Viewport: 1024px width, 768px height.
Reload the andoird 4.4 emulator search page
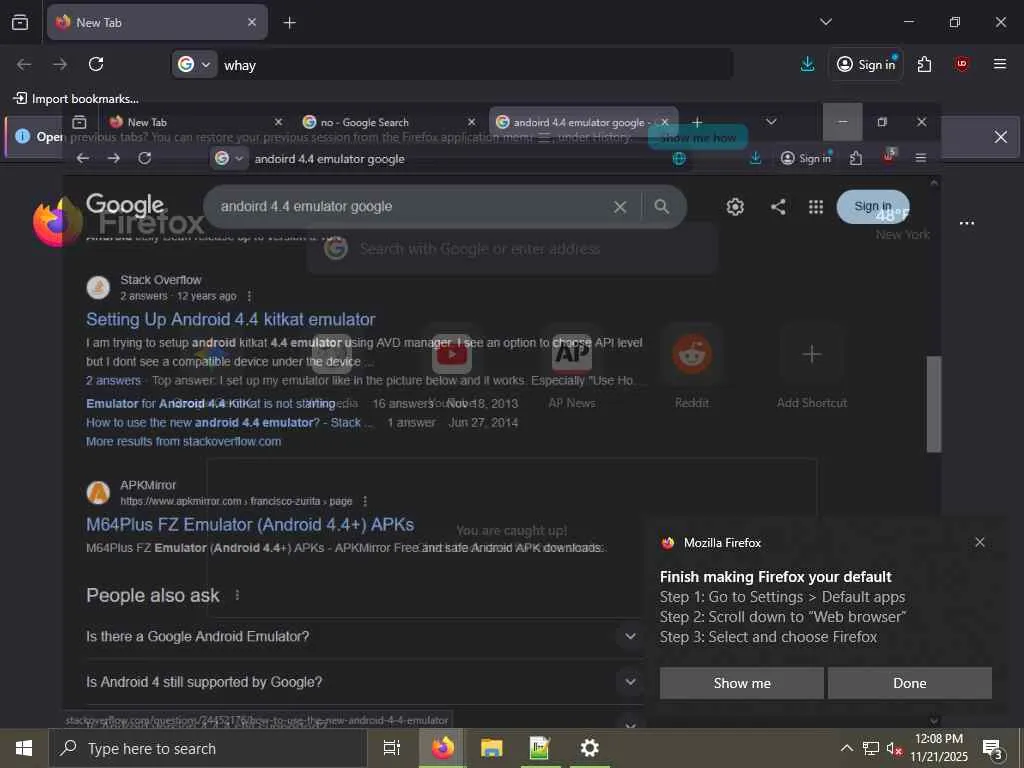(x=144, y=158)
